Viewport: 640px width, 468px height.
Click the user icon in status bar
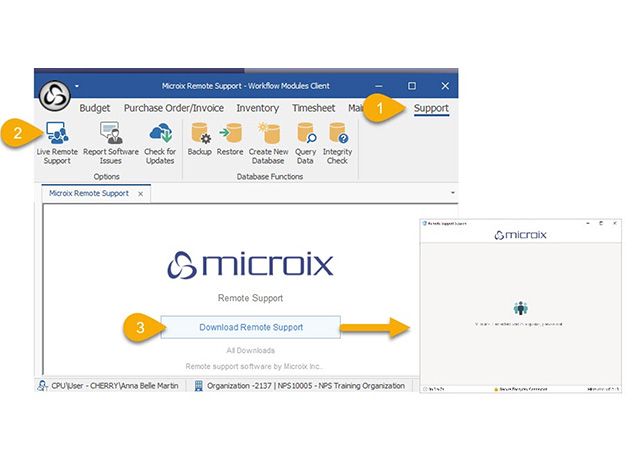[x=45, y=385]
